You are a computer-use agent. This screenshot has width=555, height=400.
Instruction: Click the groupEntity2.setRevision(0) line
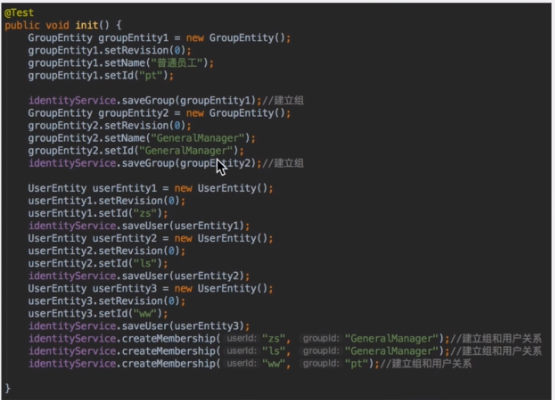(109, 126)
